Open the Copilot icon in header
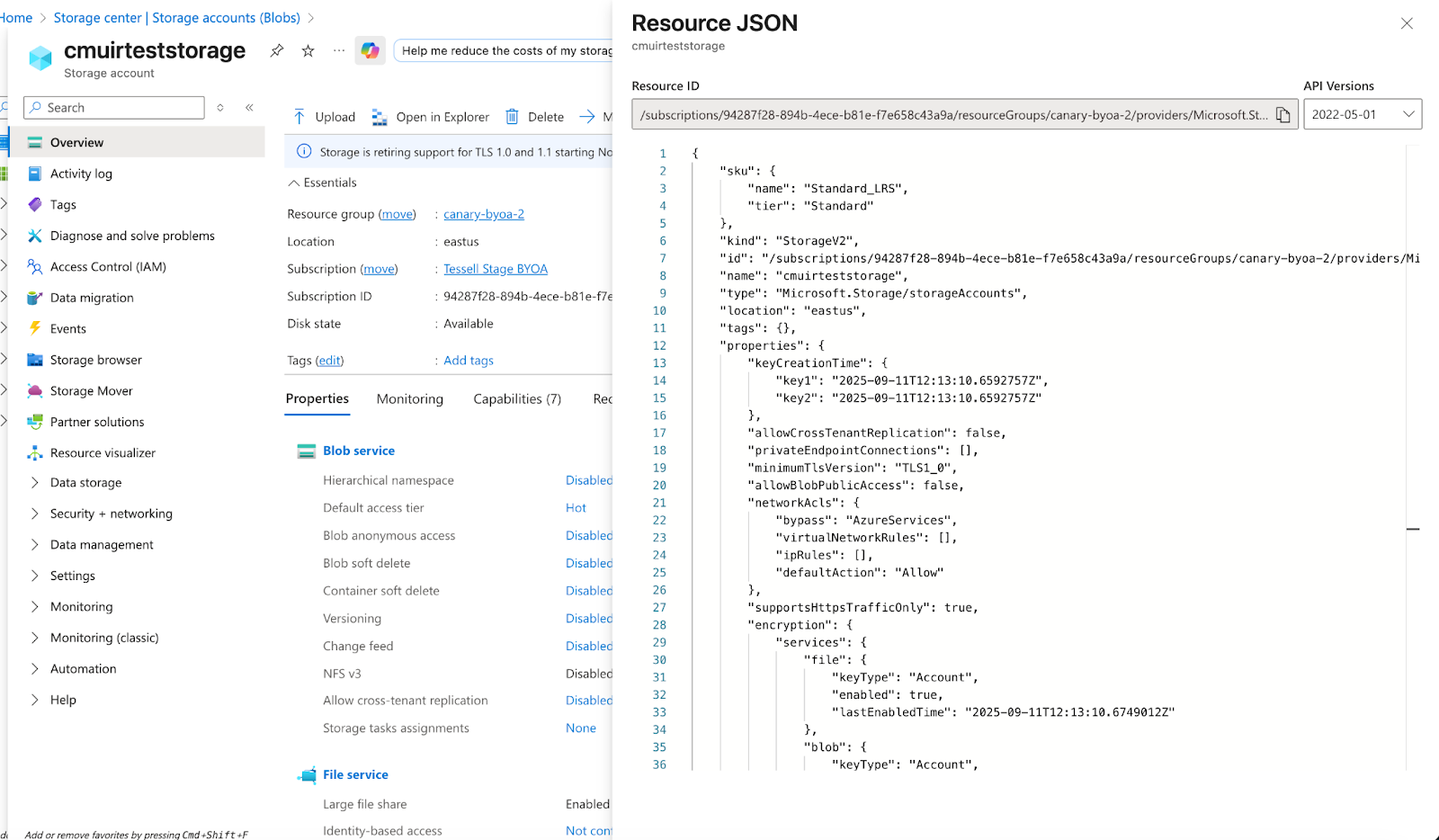The height and width of the screenshot is (840, 1439). 370,51
